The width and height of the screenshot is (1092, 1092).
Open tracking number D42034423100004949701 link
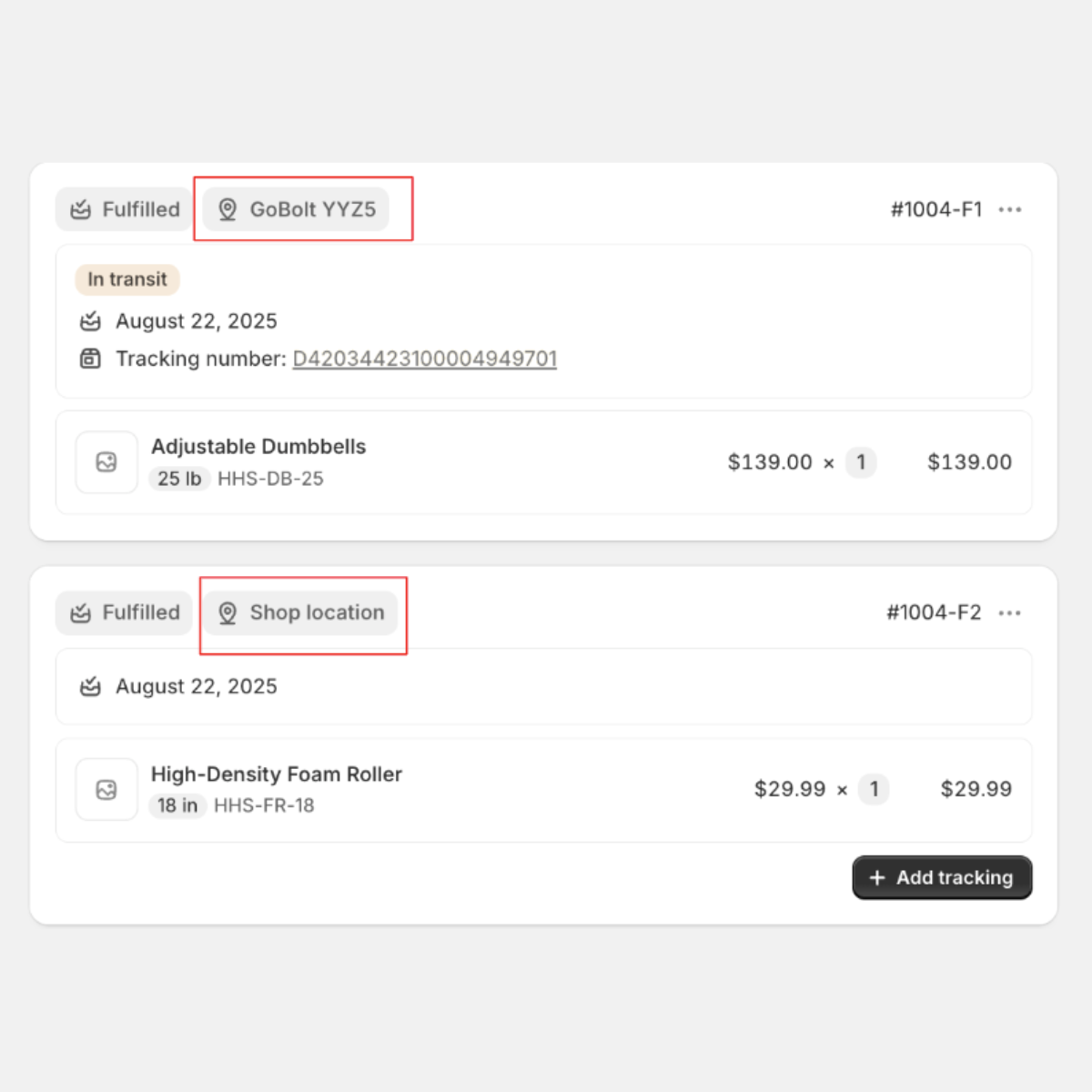[x=424, y=359]
